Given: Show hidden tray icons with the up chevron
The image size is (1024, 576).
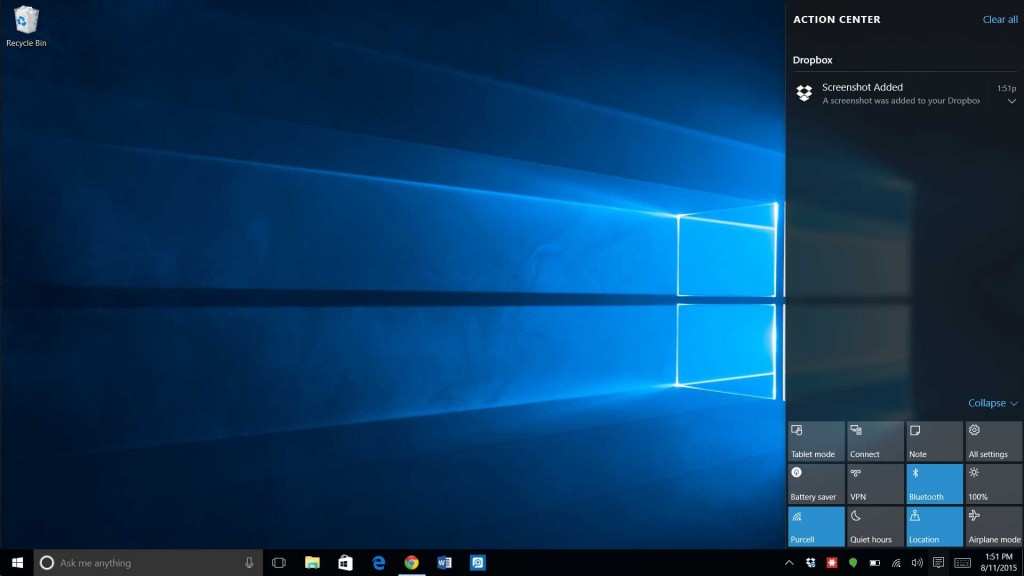Looking at the screenshot, I should pos(789,562).
